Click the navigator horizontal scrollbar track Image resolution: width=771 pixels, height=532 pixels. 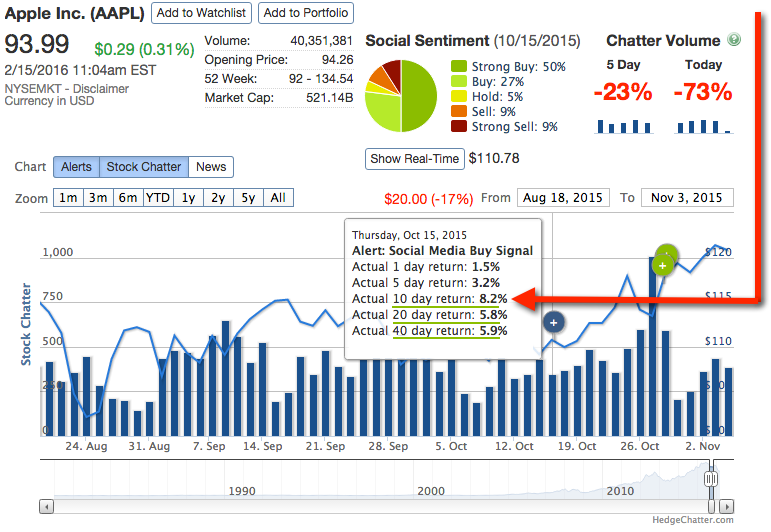382,506
